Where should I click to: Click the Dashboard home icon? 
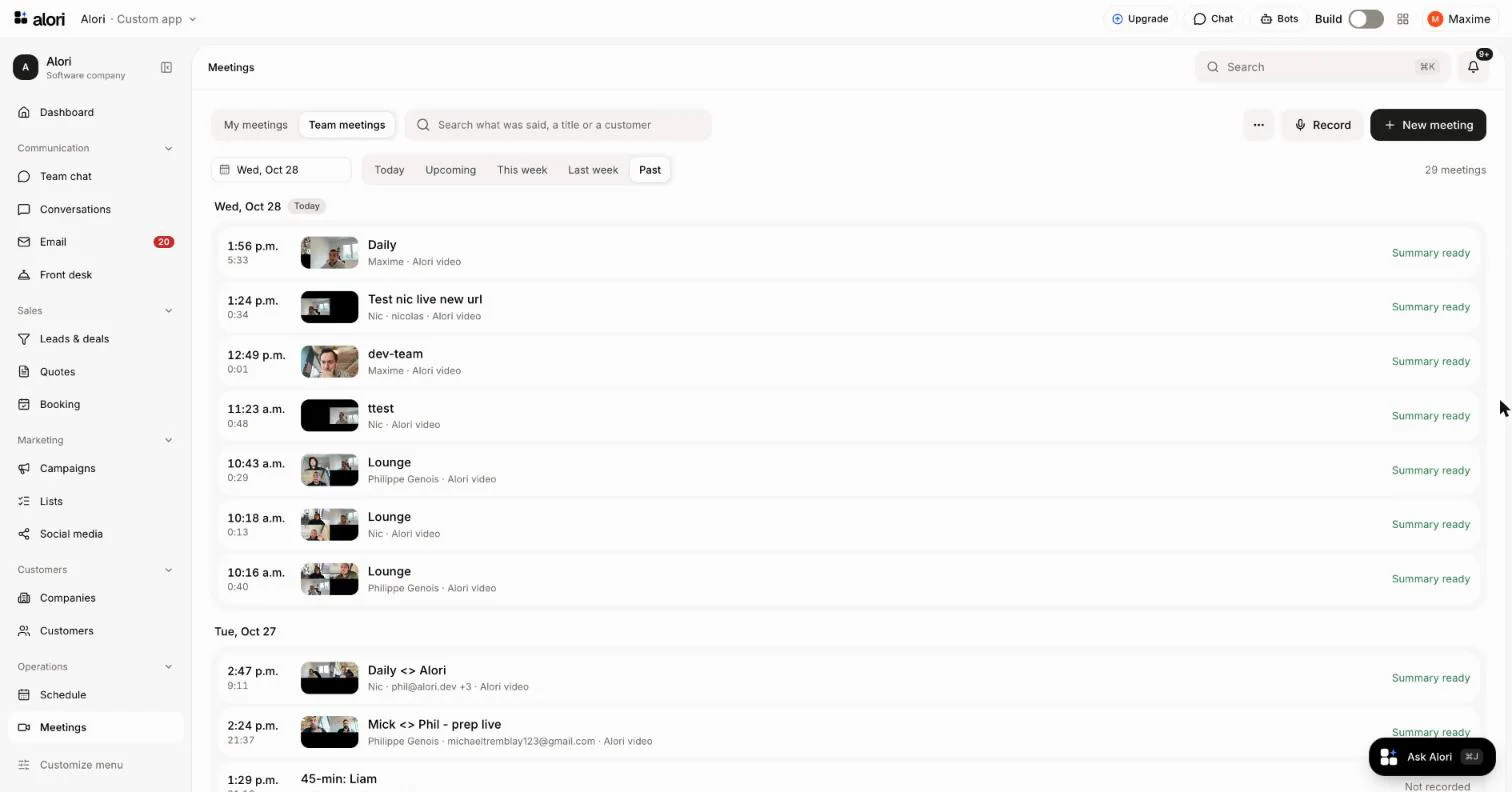24,113
